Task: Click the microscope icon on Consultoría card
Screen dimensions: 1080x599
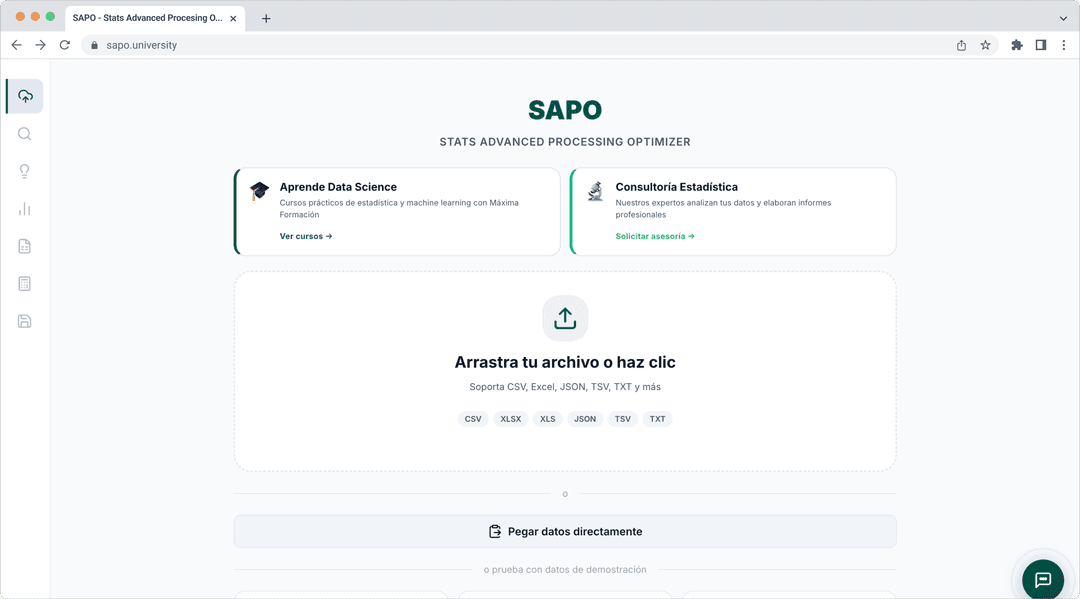Action: (x=596, y=191)
